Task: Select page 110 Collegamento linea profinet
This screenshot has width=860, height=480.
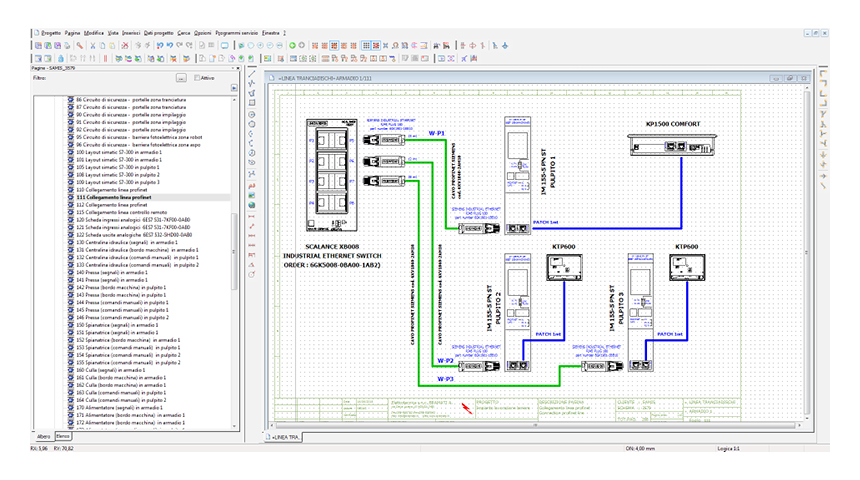Action: point(112,190)
